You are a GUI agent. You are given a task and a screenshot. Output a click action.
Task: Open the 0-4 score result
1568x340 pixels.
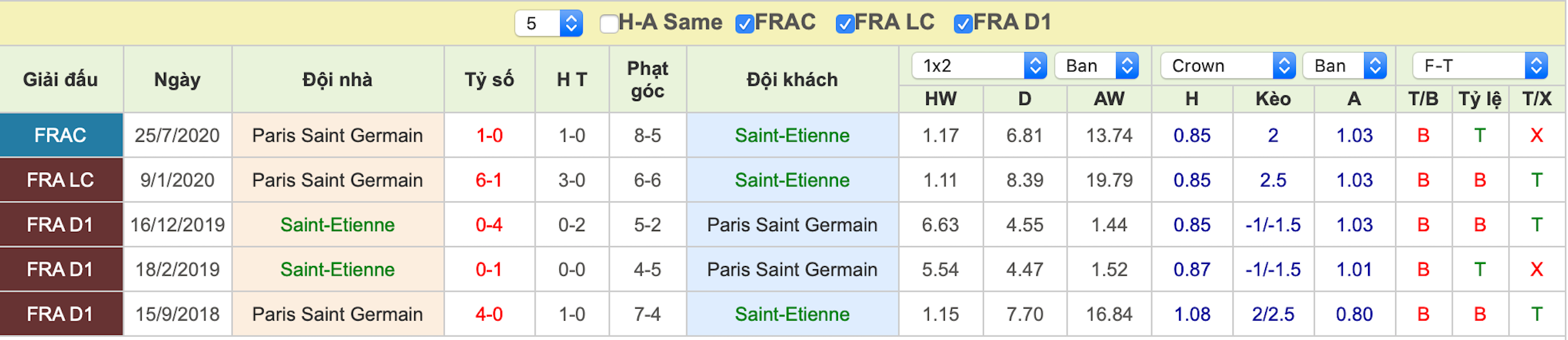coord(489,225)
